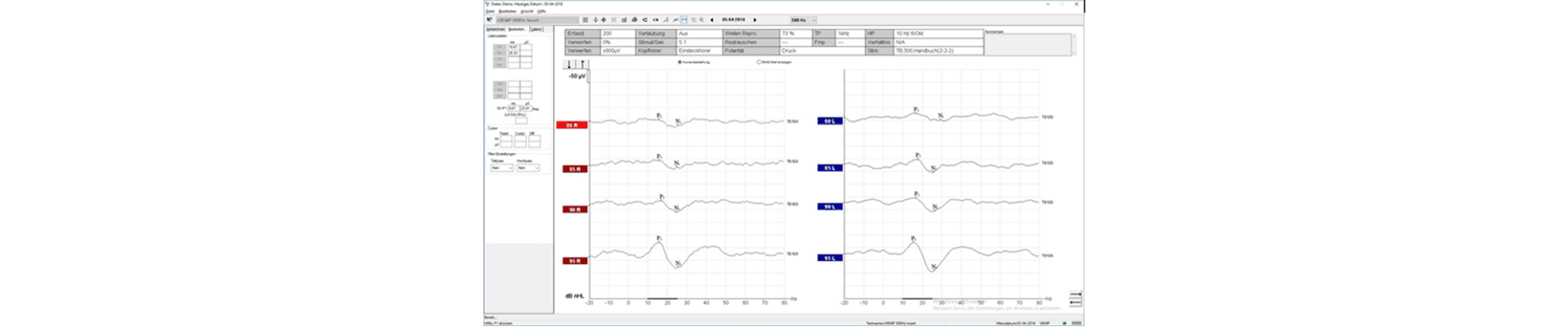1568x327 pixels.
Task: Click the print icon in toolbar
Action: pyautogui.click(x=635, y=20)
